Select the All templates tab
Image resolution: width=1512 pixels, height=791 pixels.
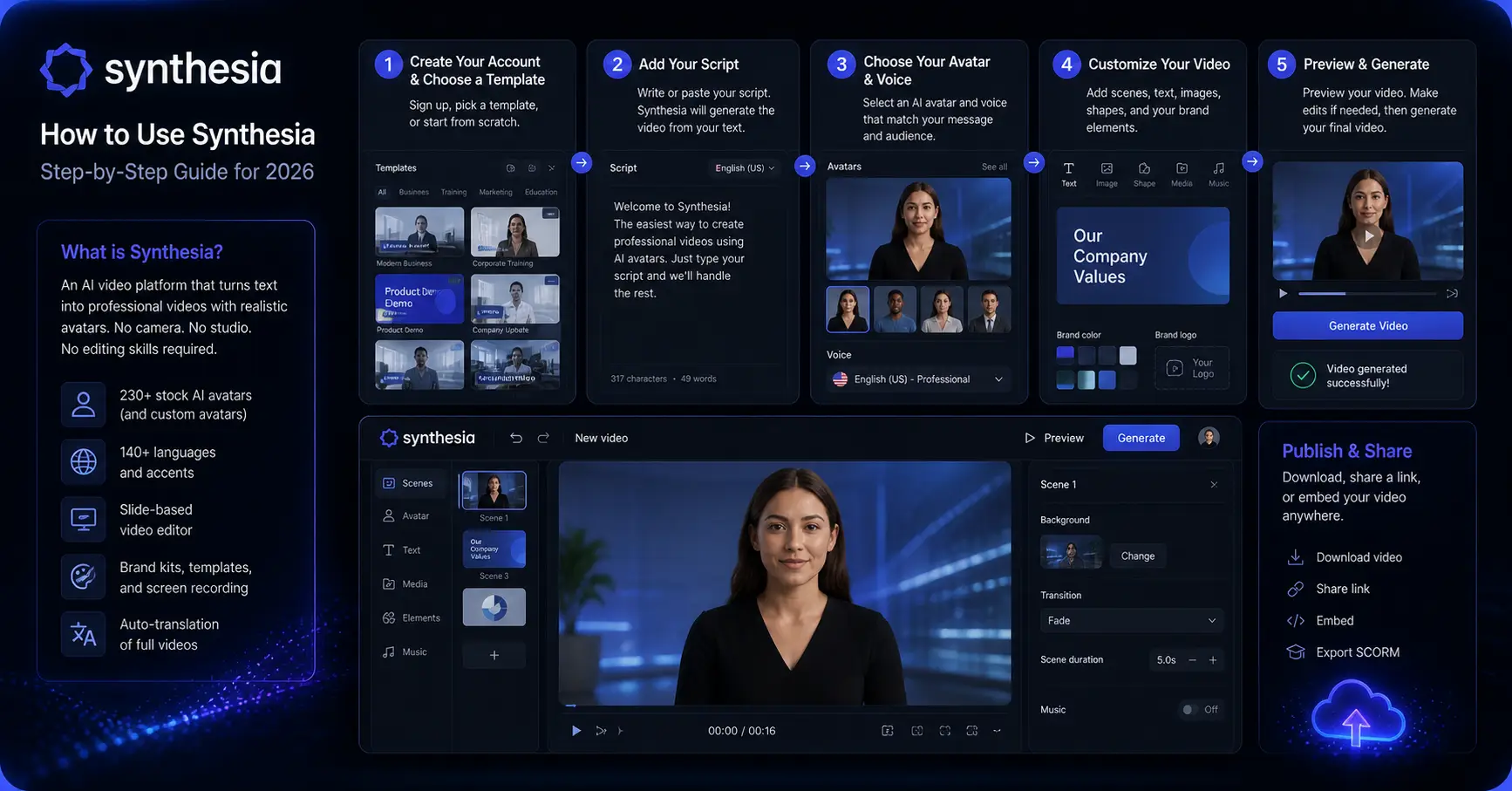tap(382, 192)
